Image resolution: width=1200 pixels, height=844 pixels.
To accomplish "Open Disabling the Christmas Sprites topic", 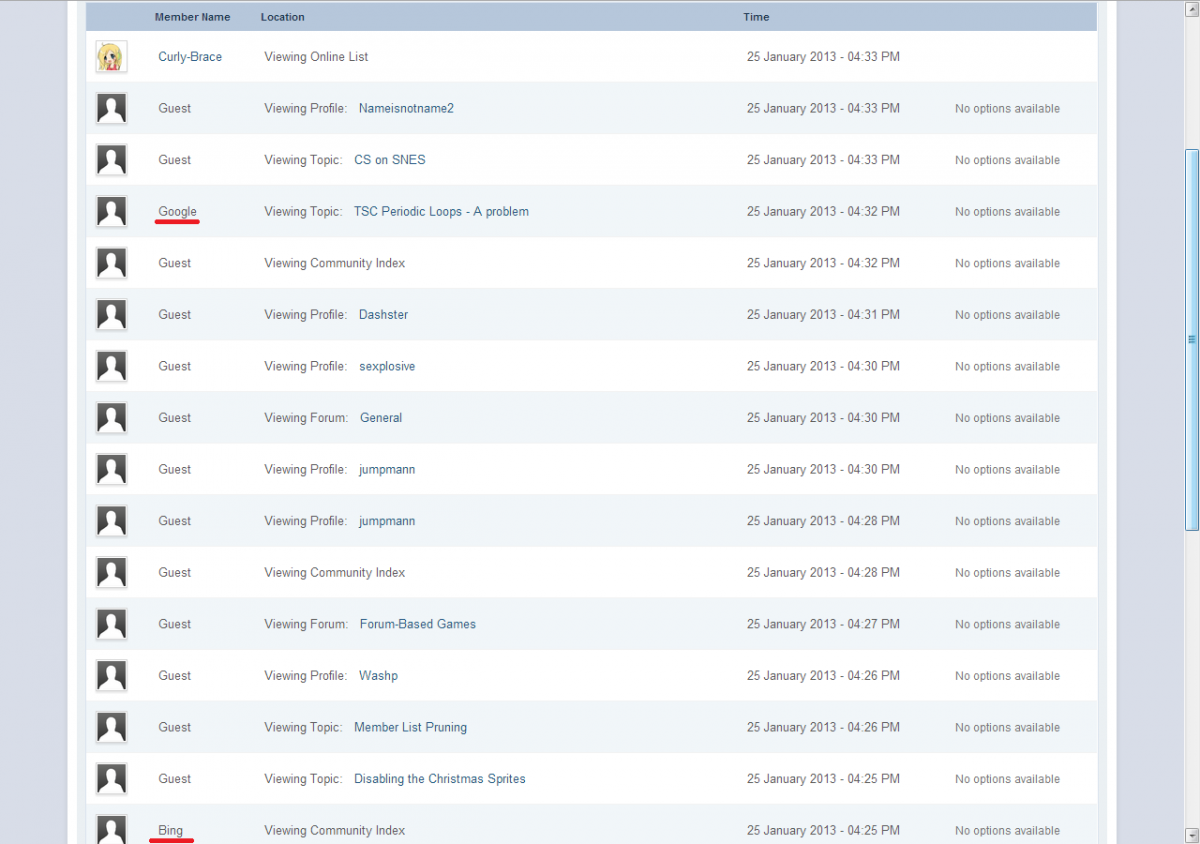I will click(x=440, y=779).
